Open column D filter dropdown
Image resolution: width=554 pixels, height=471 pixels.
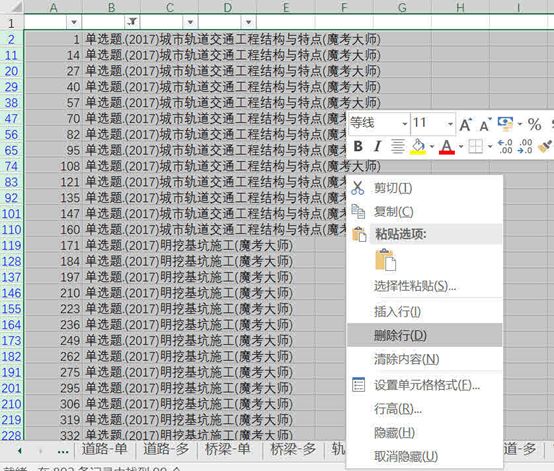[x=248, y=22]
